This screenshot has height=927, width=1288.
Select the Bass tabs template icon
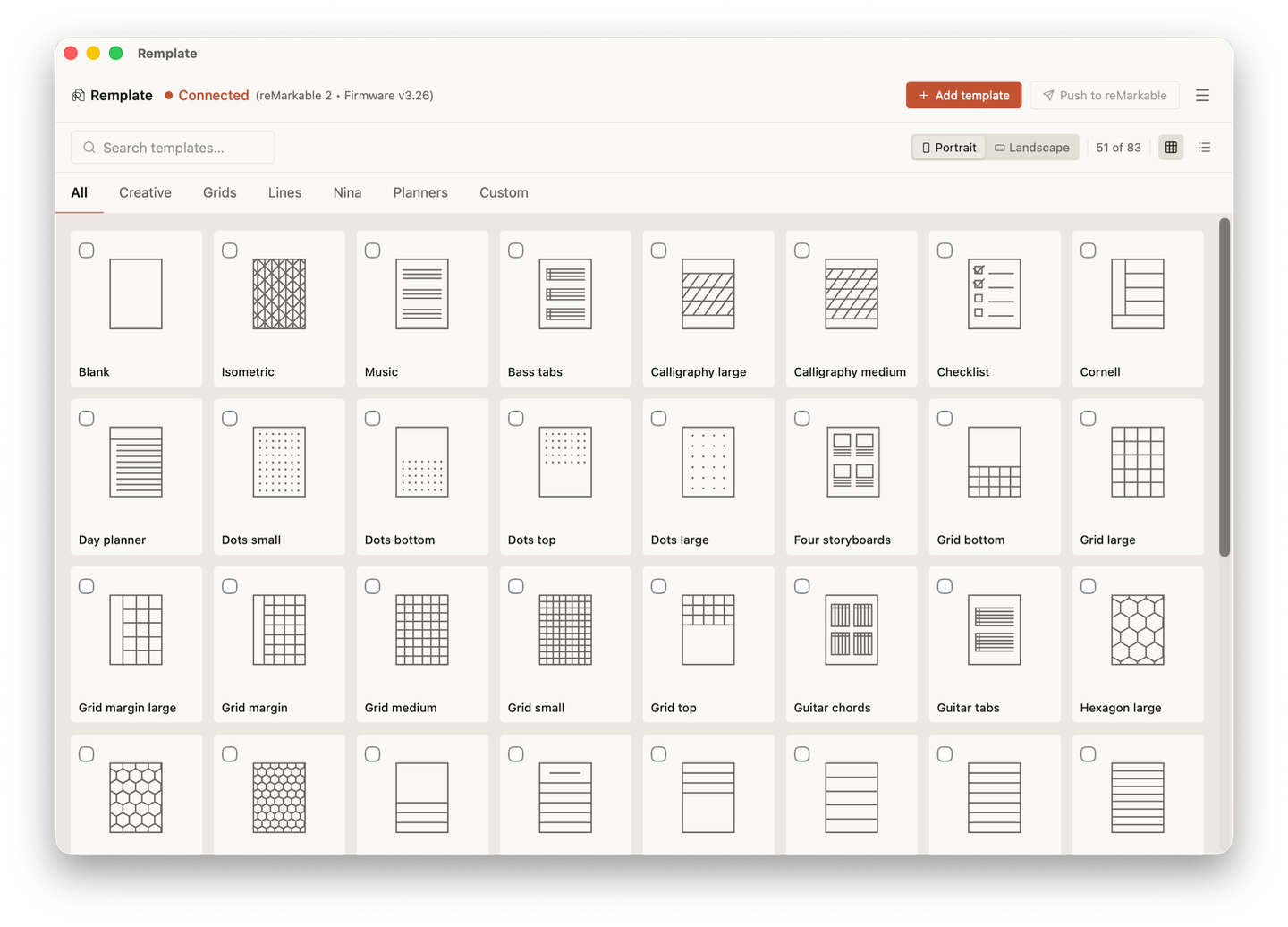tap(565, 294)
